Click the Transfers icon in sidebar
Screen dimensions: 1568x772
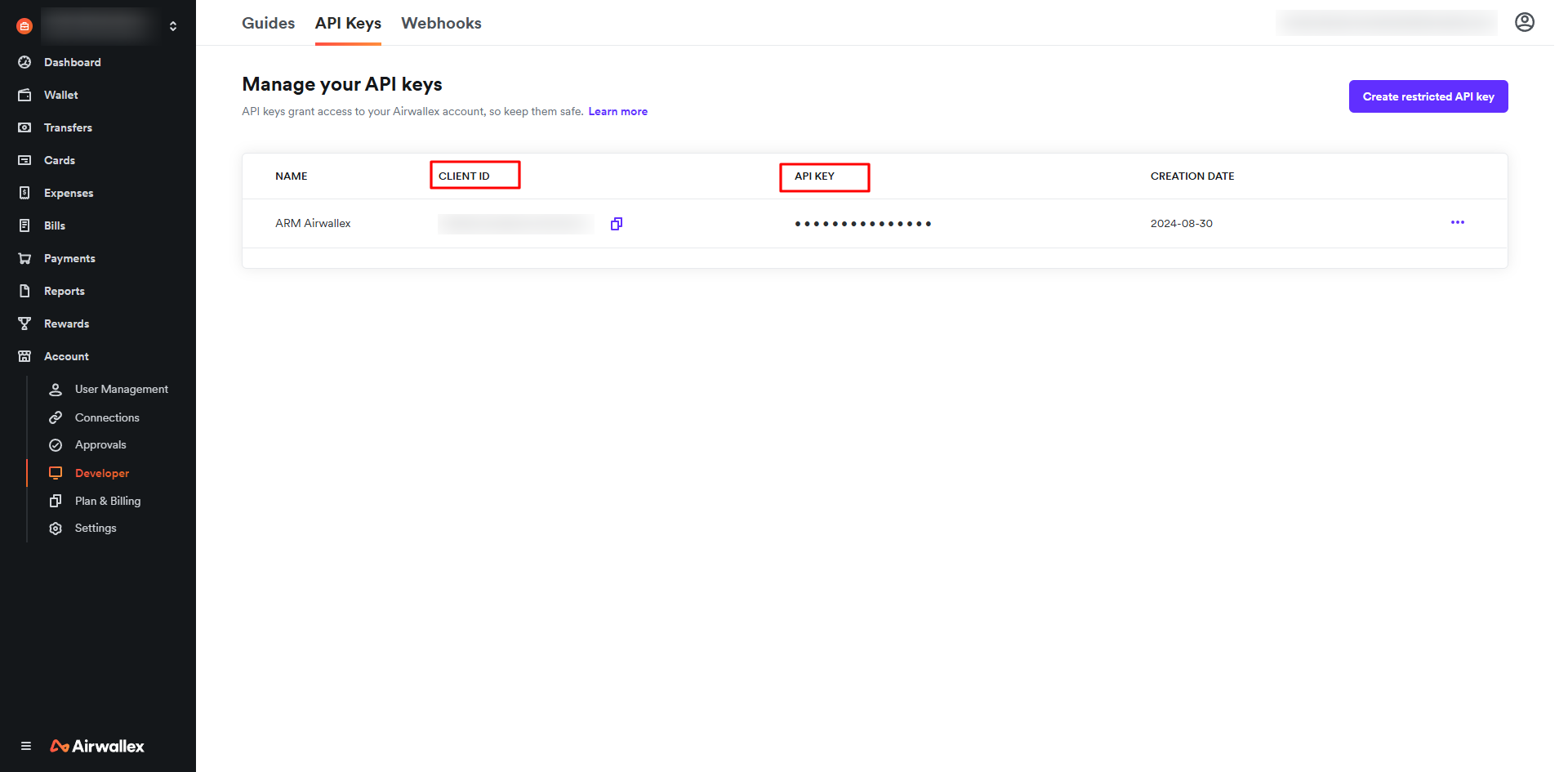[24, 127]
